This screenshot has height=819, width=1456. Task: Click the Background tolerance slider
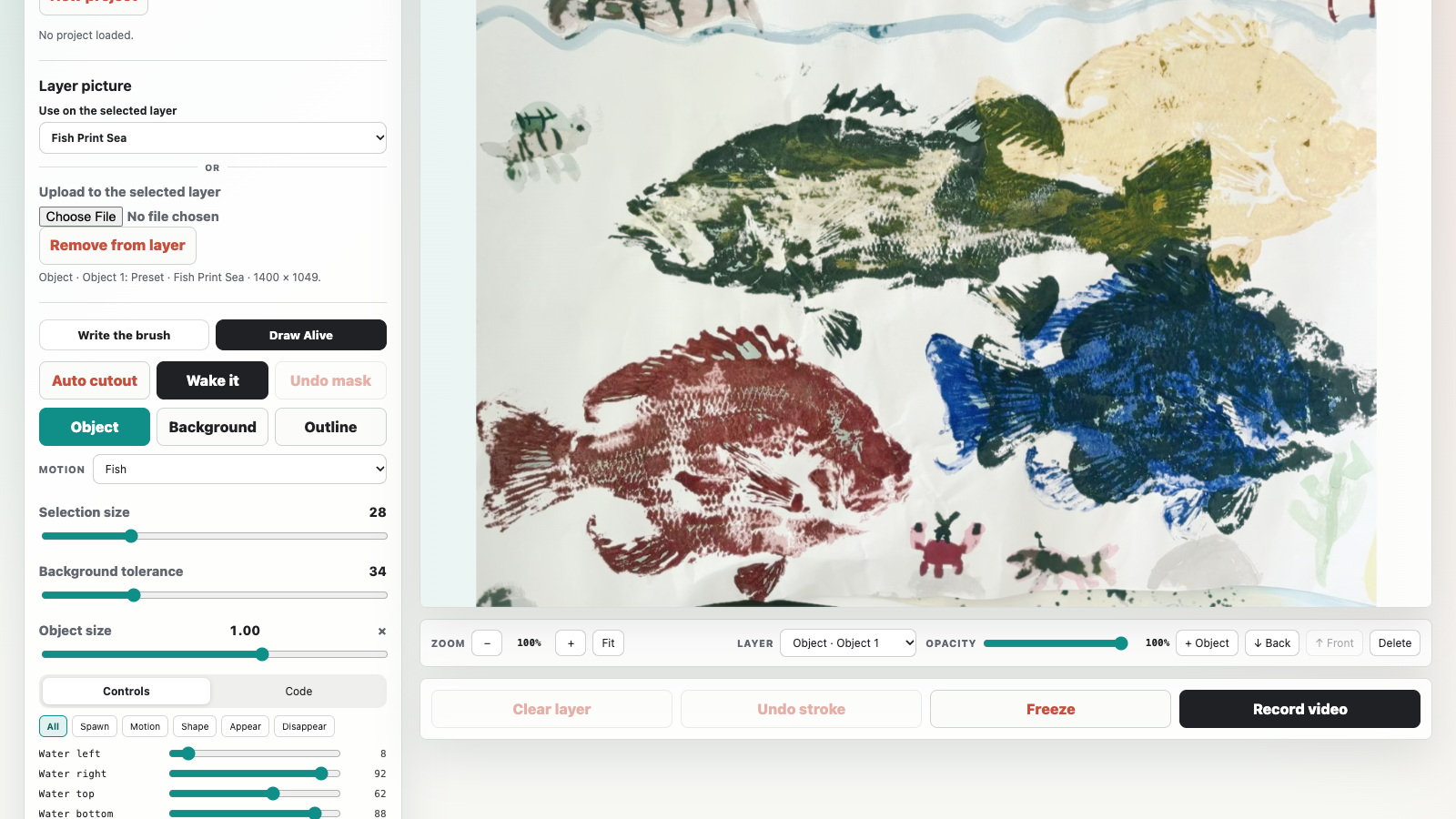215,595
